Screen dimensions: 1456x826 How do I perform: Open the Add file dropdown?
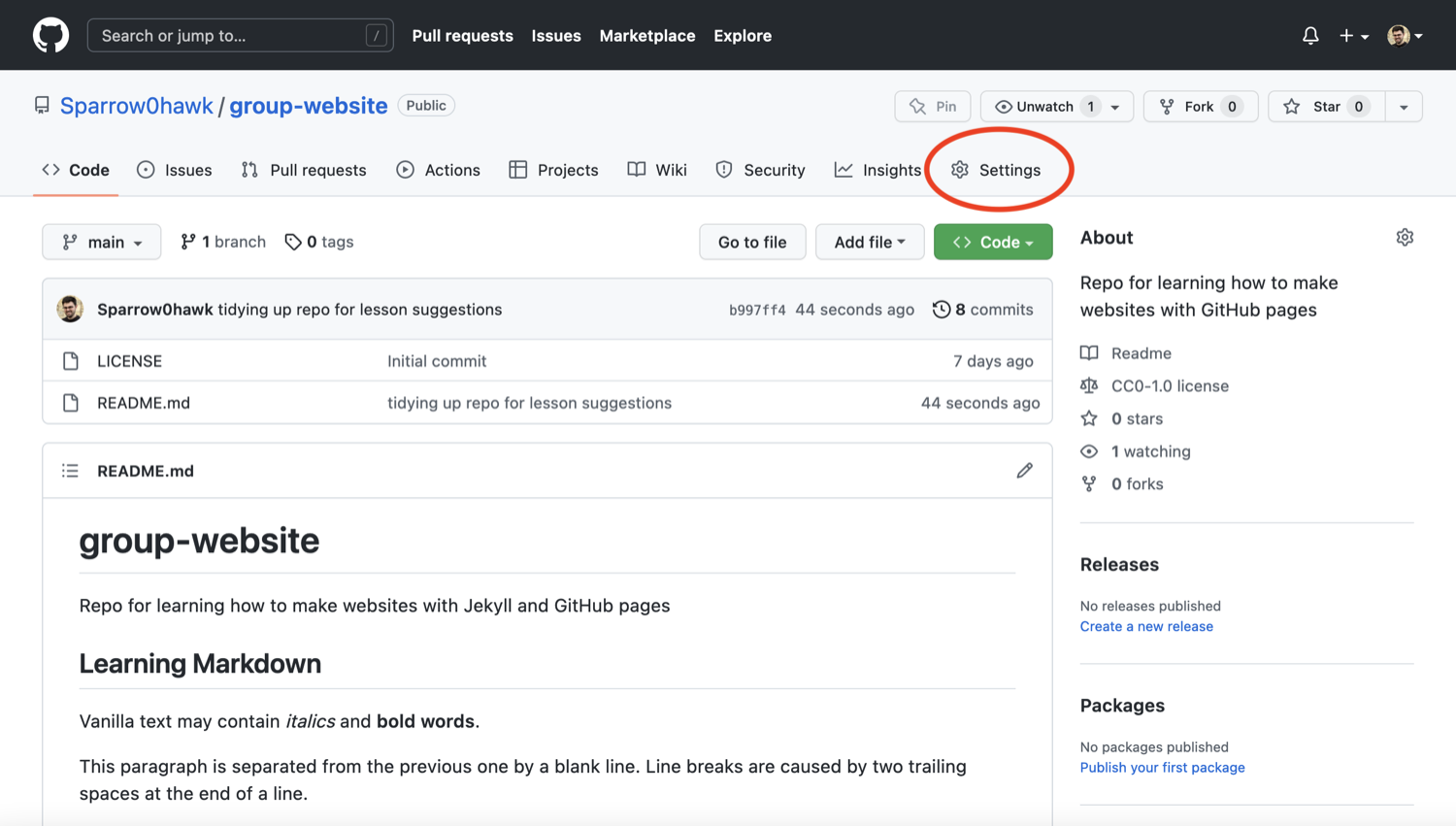870,242
